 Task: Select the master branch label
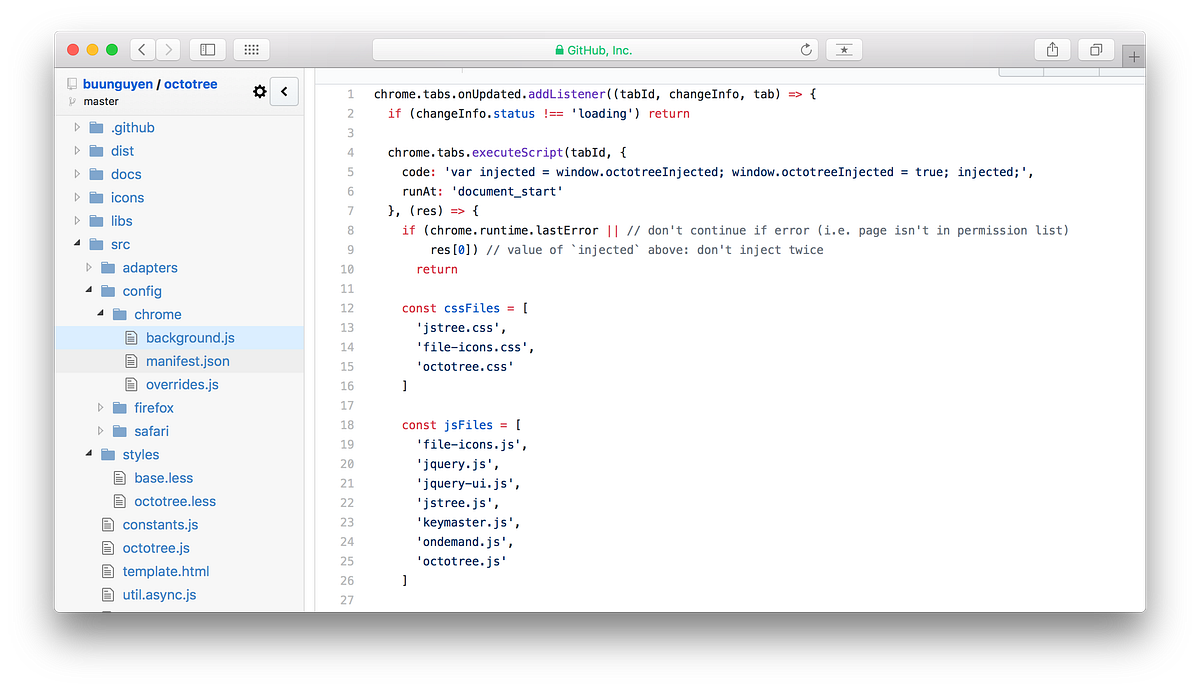click(x=100, y=101)
